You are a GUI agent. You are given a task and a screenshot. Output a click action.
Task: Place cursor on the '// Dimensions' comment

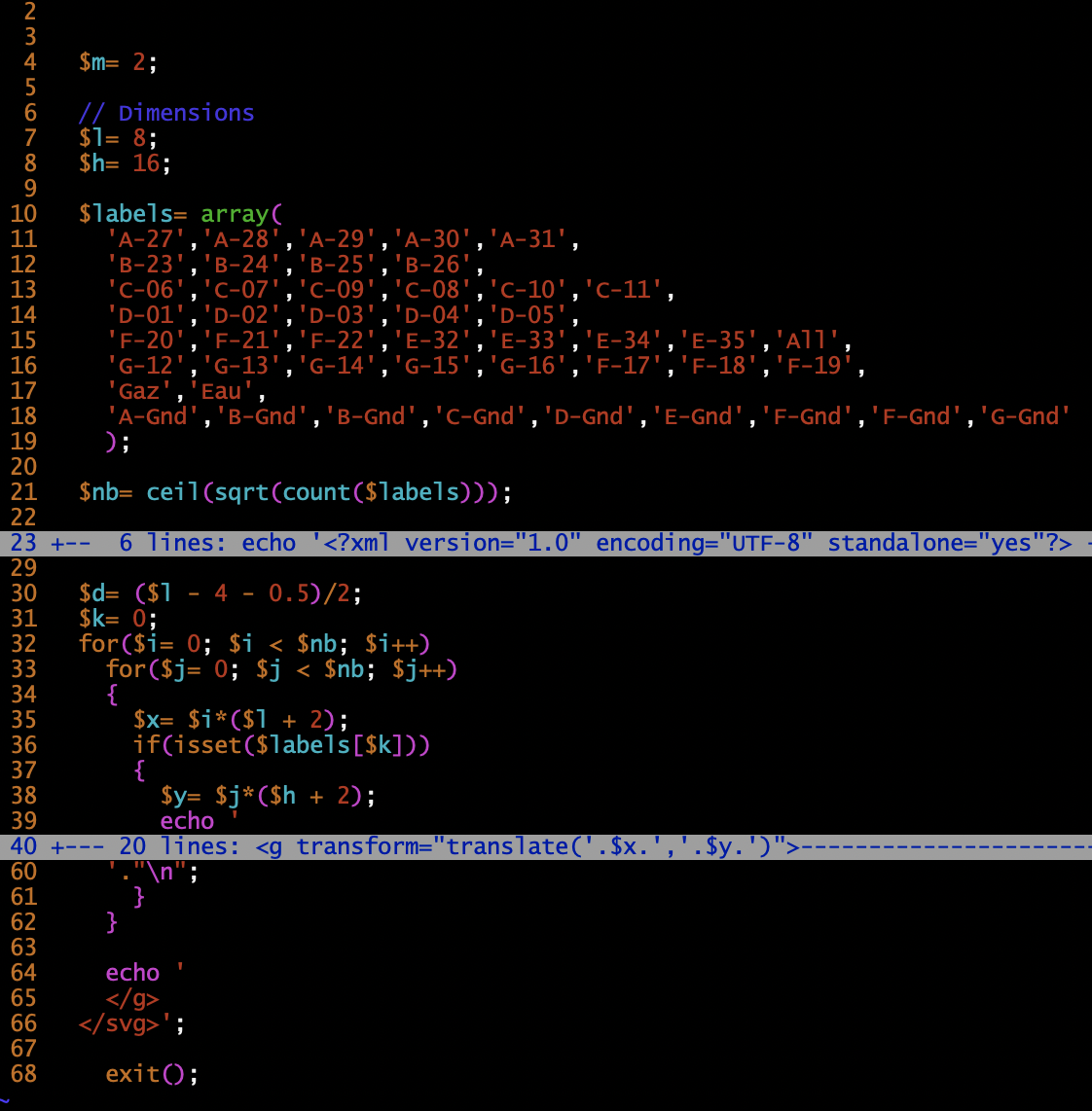[166, 113]
